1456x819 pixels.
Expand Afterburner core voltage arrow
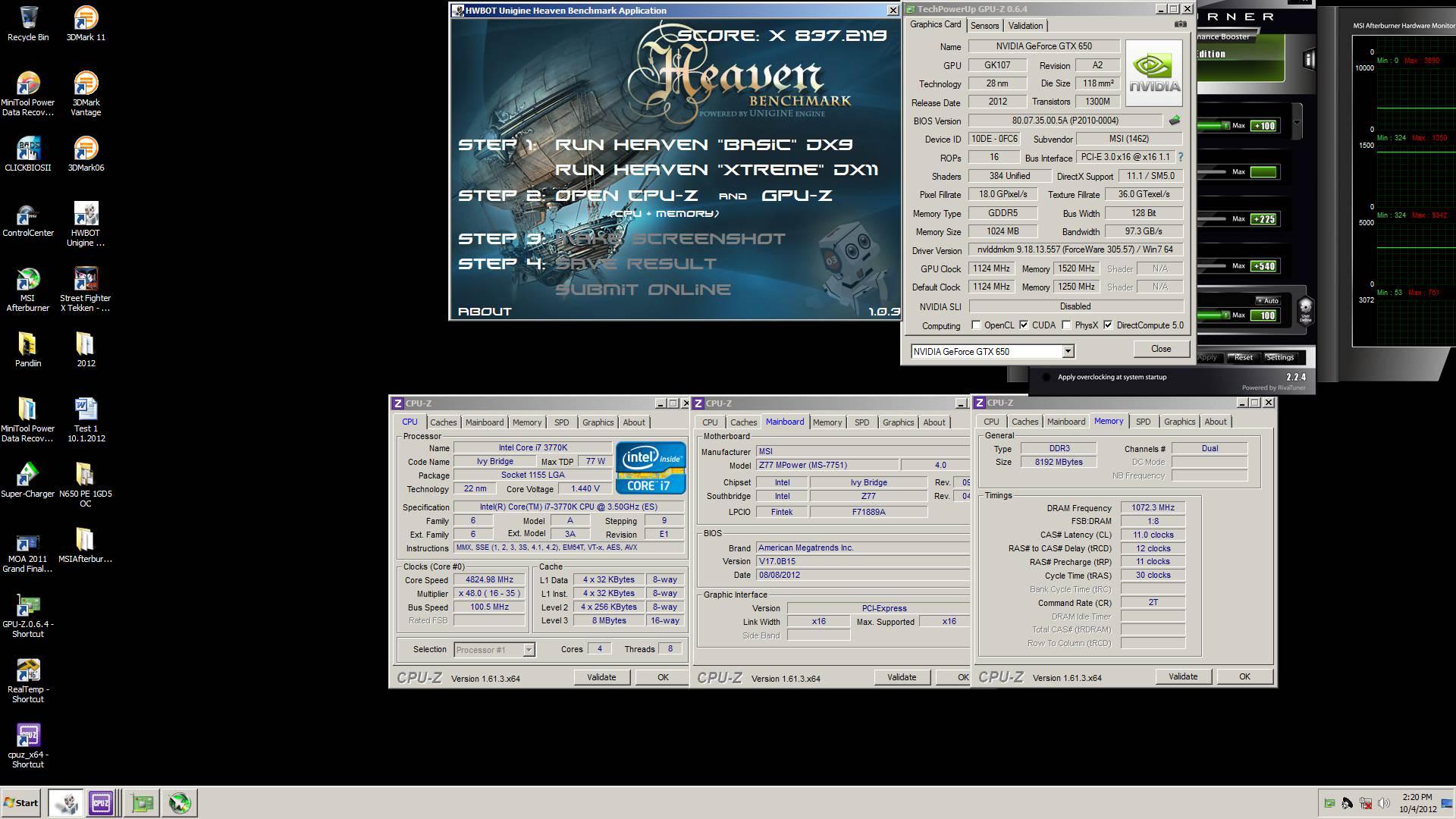click(x=1297, y=123)
